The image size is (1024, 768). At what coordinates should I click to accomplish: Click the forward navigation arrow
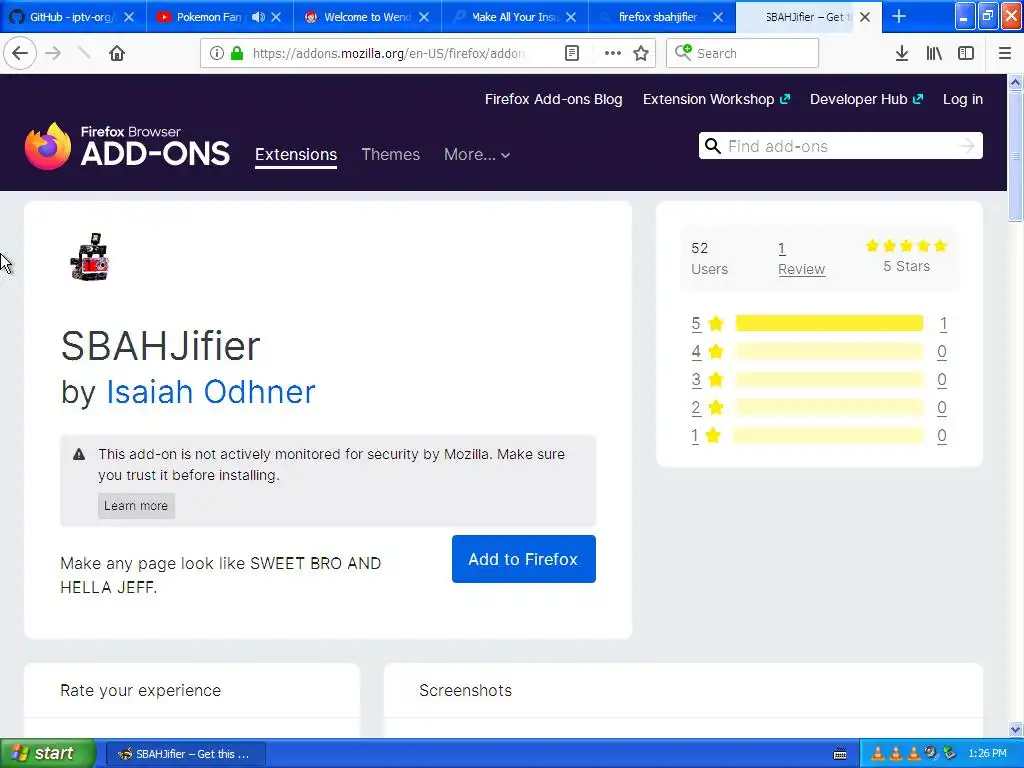pos(53,53)
